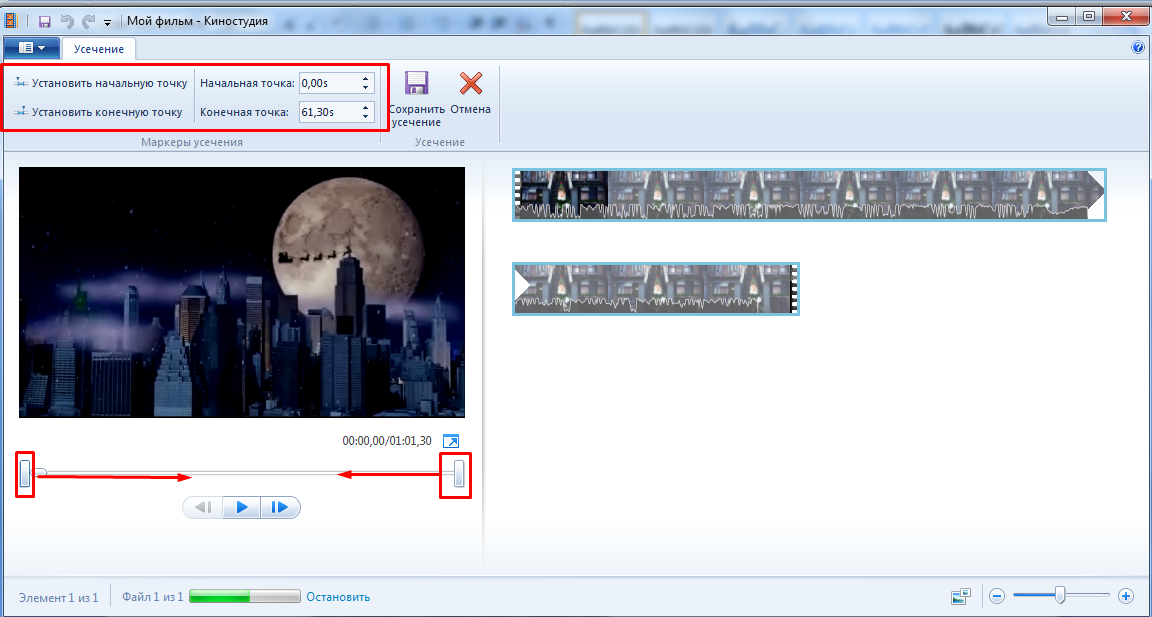Open the blue application file menu button
The image size is (1152, 617).
tap(32, 48)
